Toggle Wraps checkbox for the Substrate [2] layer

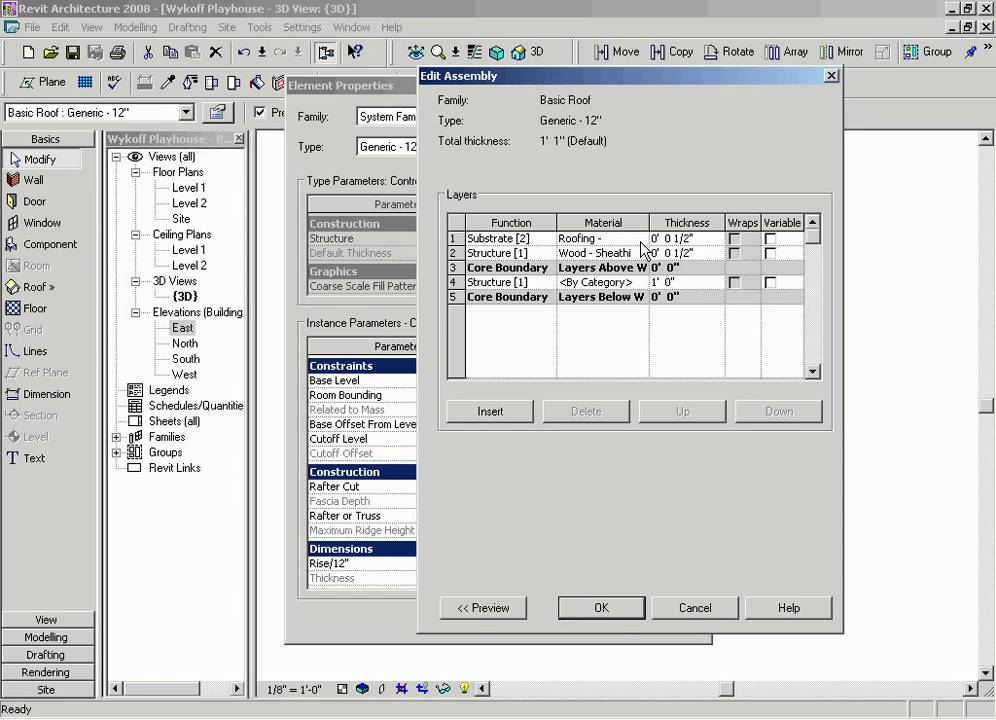click(734, 239)
